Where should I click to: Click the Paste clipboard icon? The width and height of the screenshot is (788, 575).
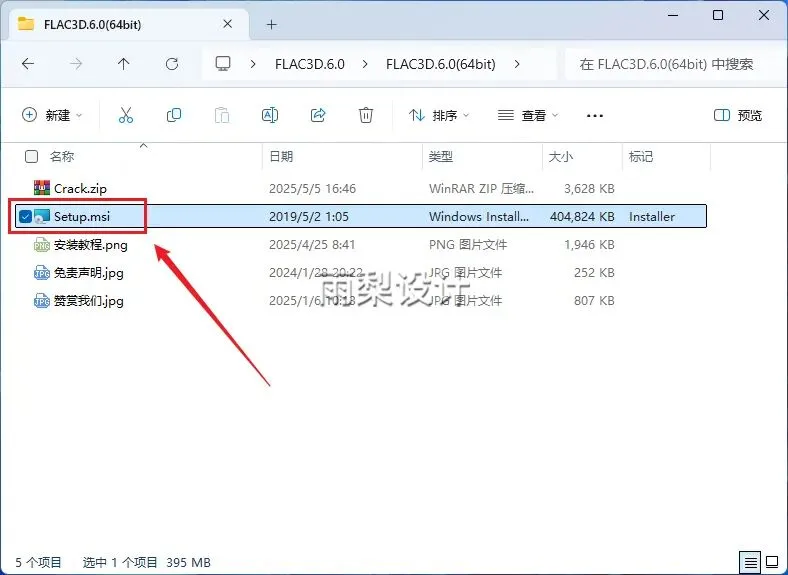tap(222, 115)
